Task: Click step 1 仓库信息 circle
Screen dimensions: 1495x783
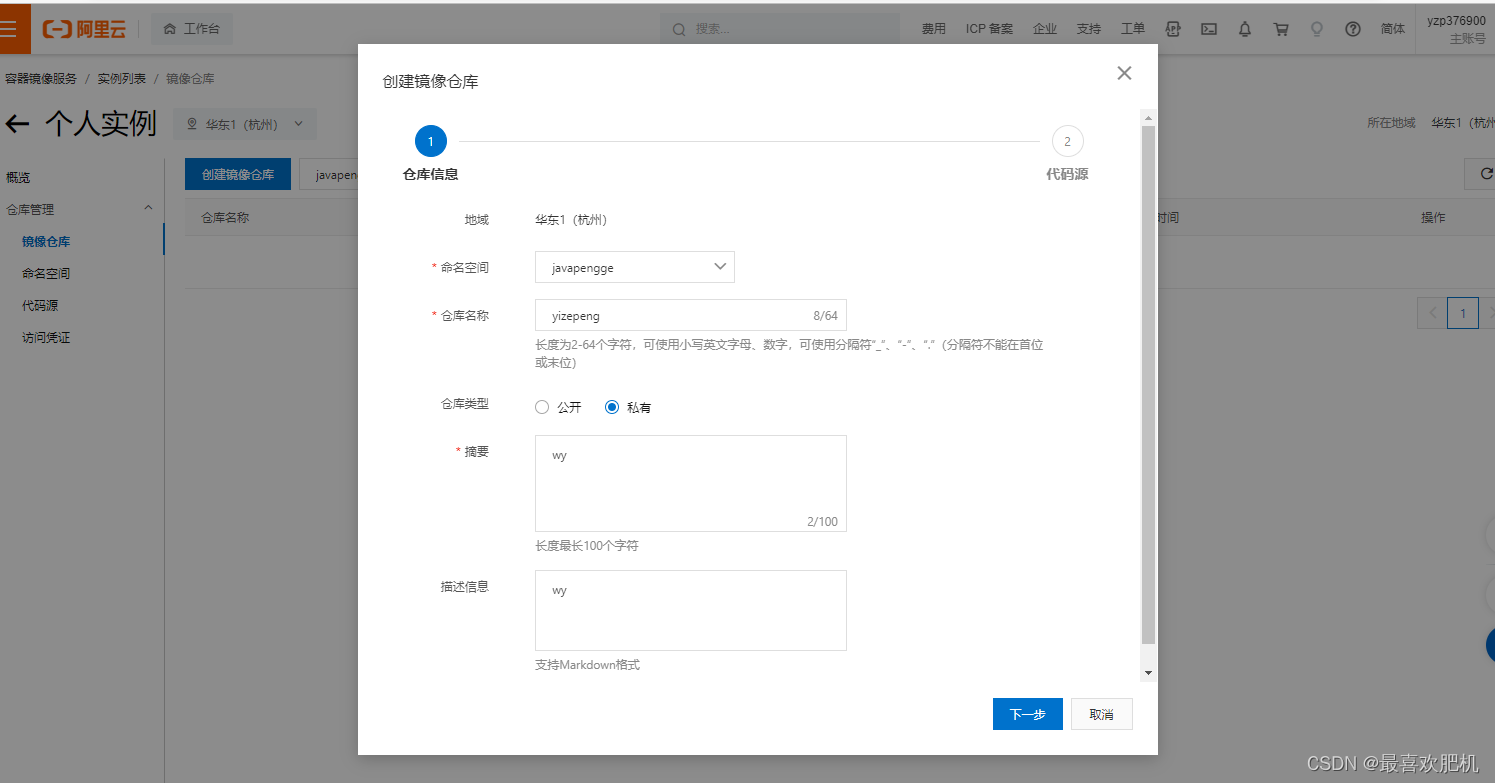Action: [x=431, y=141]
